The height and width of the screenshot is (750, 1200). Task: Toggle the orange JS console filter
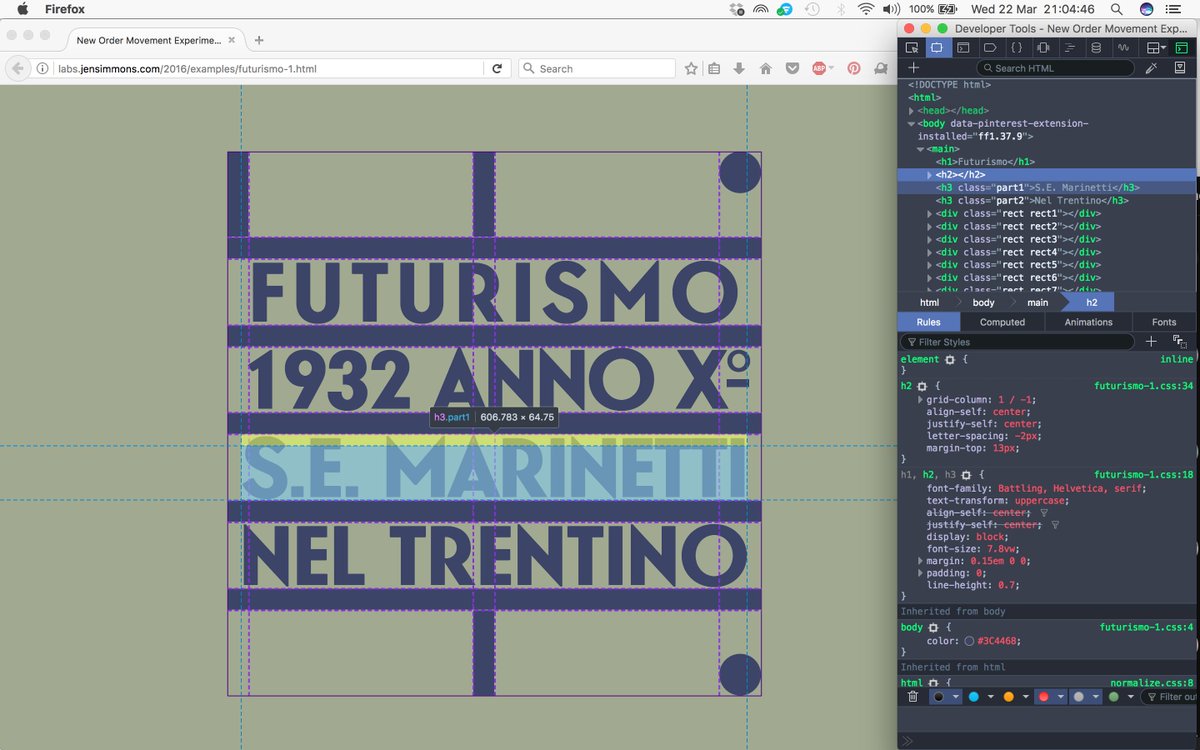[x=1008, y=697]
